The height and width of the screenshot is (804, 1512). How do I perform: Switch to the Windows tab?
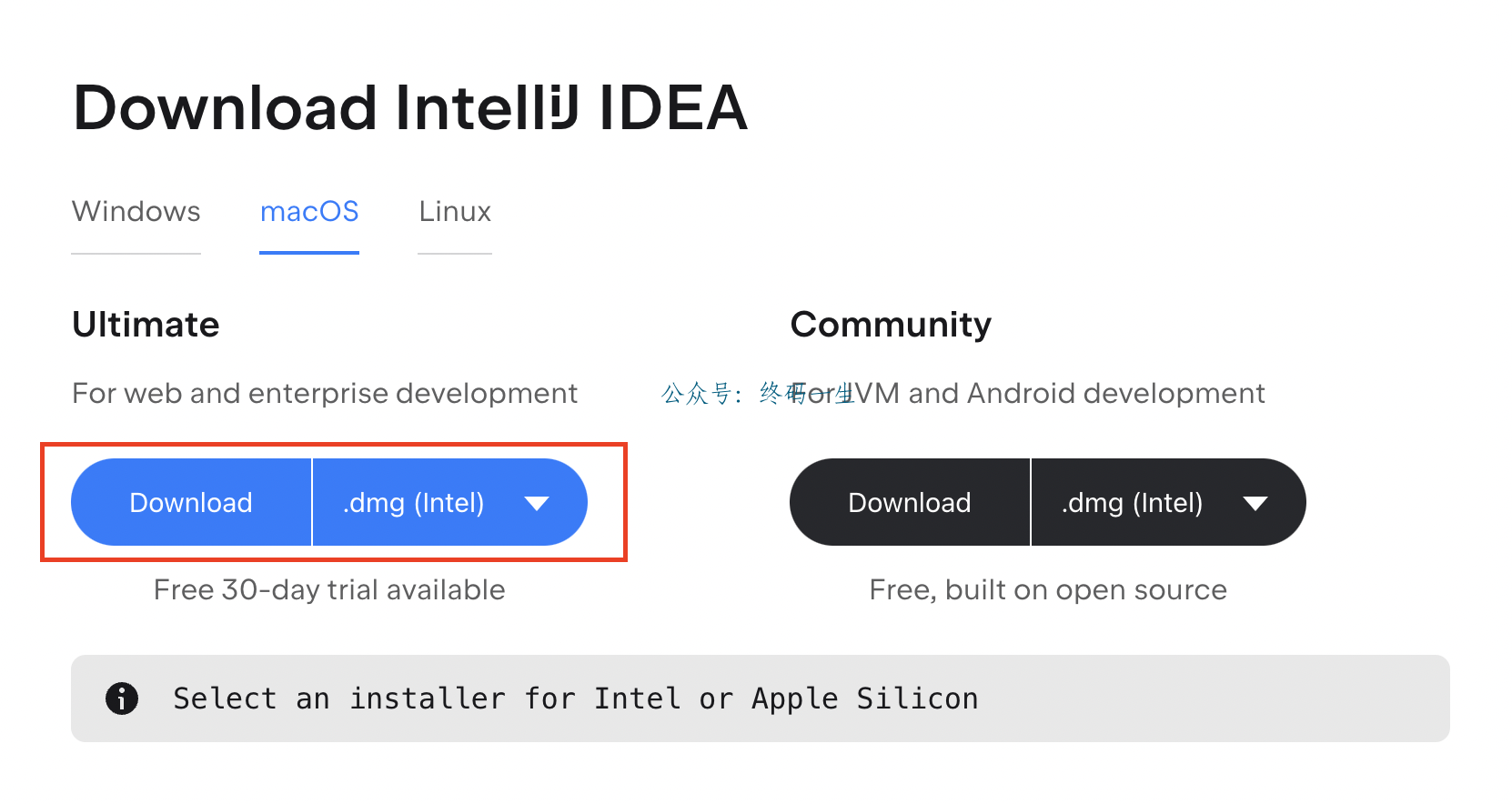(x=136, y=212)
